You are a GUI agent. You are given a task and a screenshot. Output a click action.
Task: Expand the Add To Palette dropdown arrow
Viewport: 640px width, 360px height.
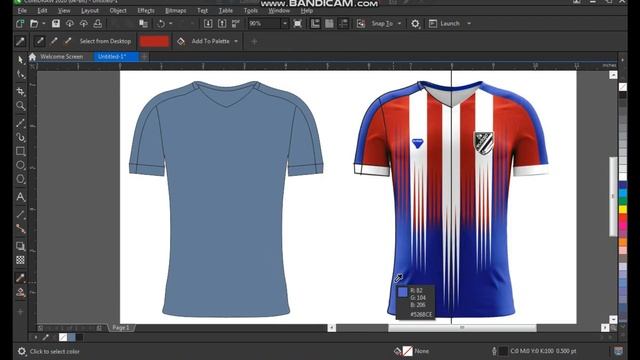coord(236,41)
